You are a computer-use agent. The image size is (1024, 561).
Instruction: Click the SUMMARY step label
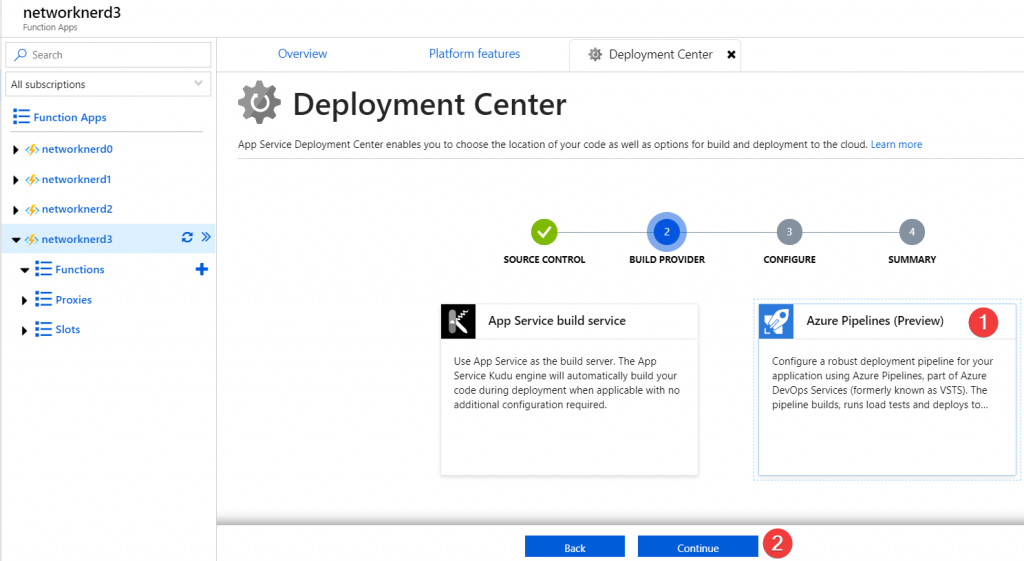click(912, 259)
